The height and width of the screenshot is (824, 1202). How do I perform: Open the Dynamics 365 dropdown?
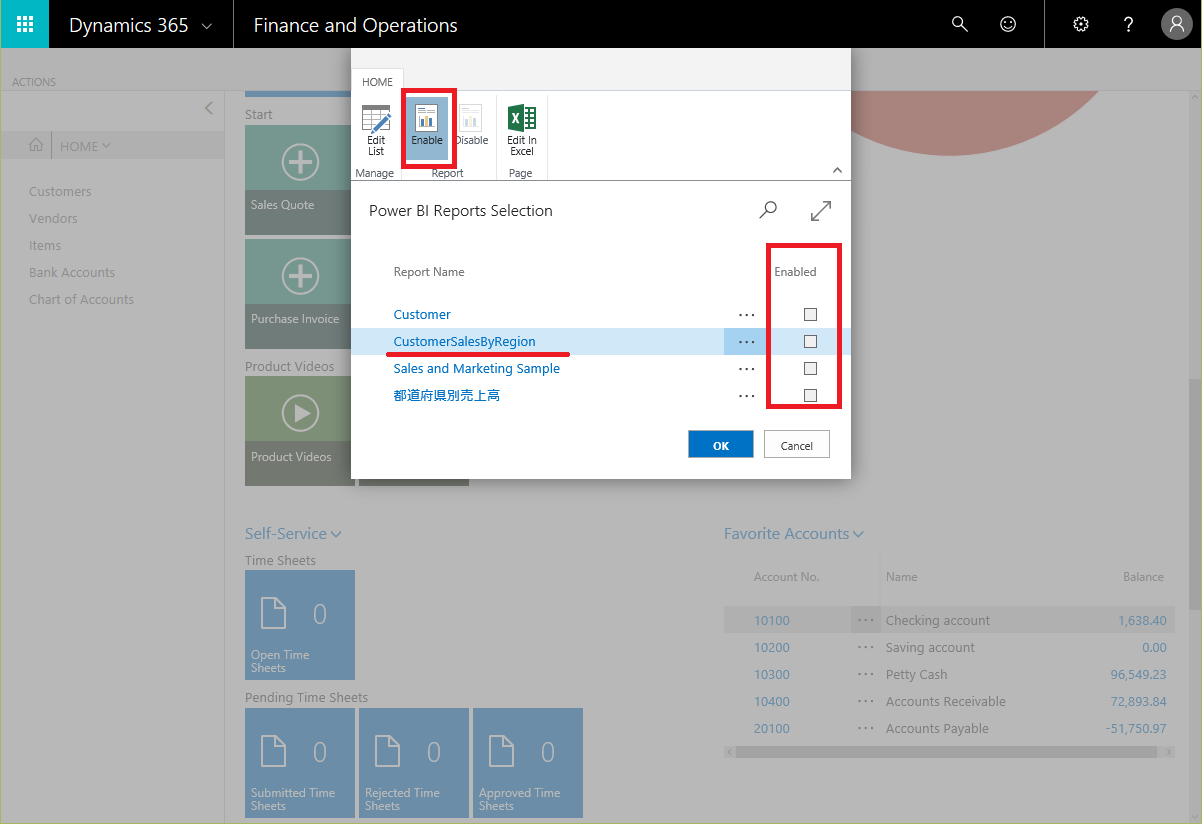pos(140,25)
